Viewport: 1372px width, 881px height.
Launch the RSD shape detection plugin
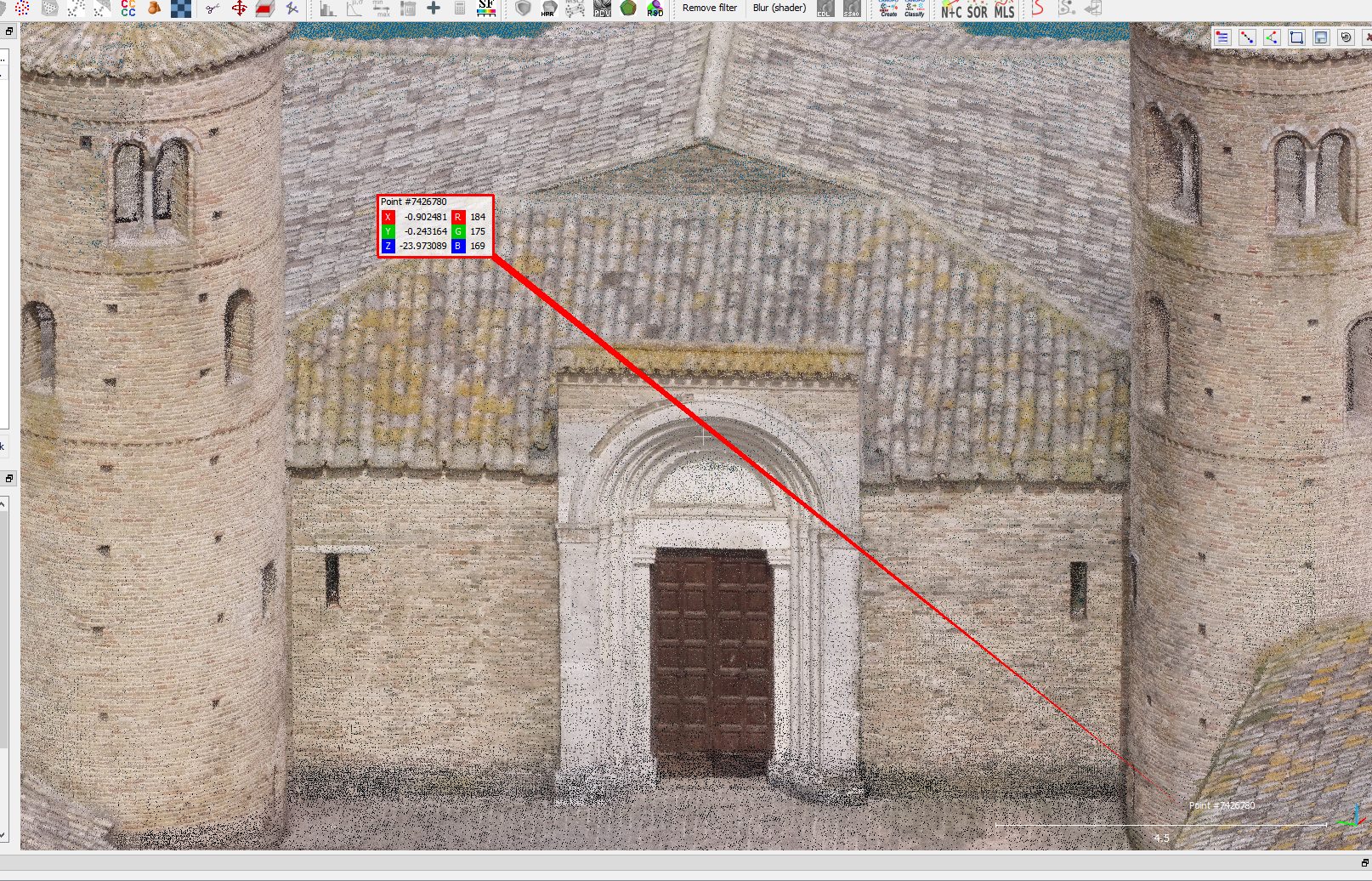click(655, 9)
